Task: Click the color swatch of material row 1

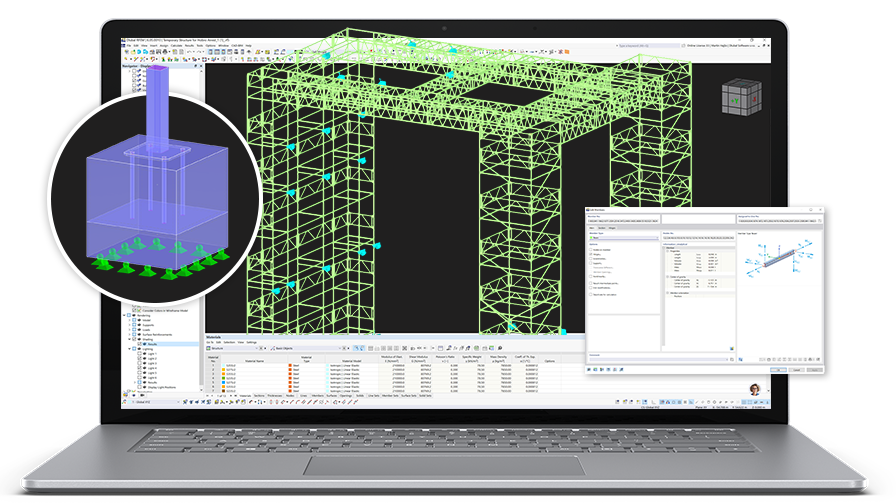Action: click(223, 365)
